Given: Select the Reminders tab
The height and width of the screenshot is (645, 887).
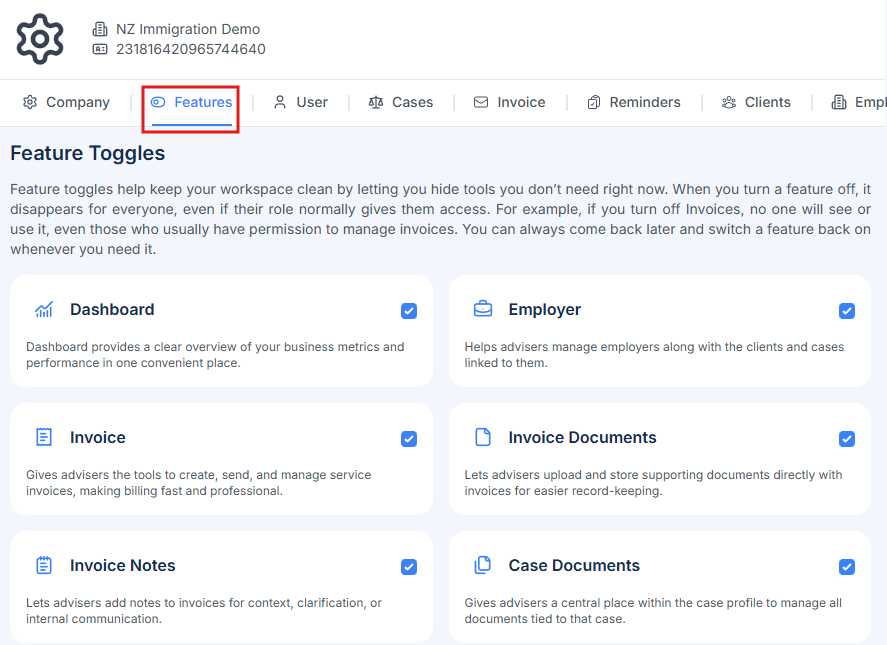Looking at the screenshot, I should click(634, 102).
